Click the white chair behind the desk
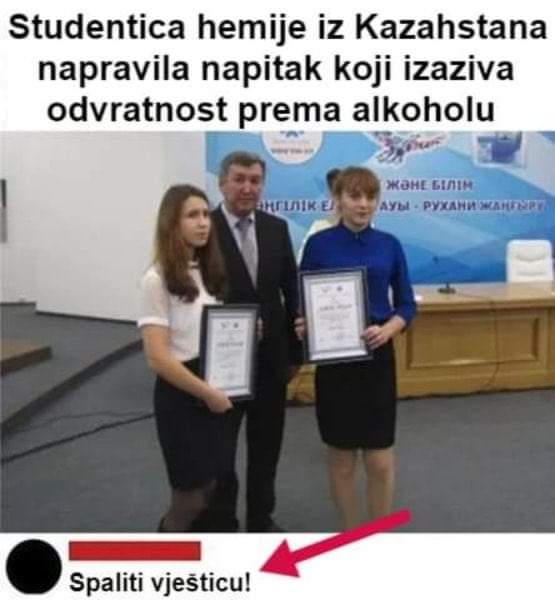The image size is (555, 600). 529,260
